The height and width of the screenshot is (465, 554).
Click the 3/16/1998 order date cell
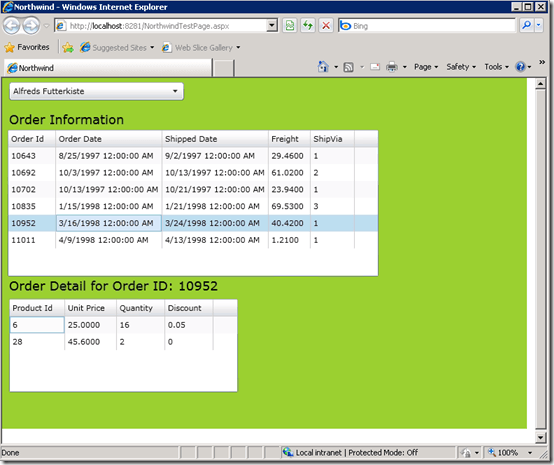[x=108, y=223]
